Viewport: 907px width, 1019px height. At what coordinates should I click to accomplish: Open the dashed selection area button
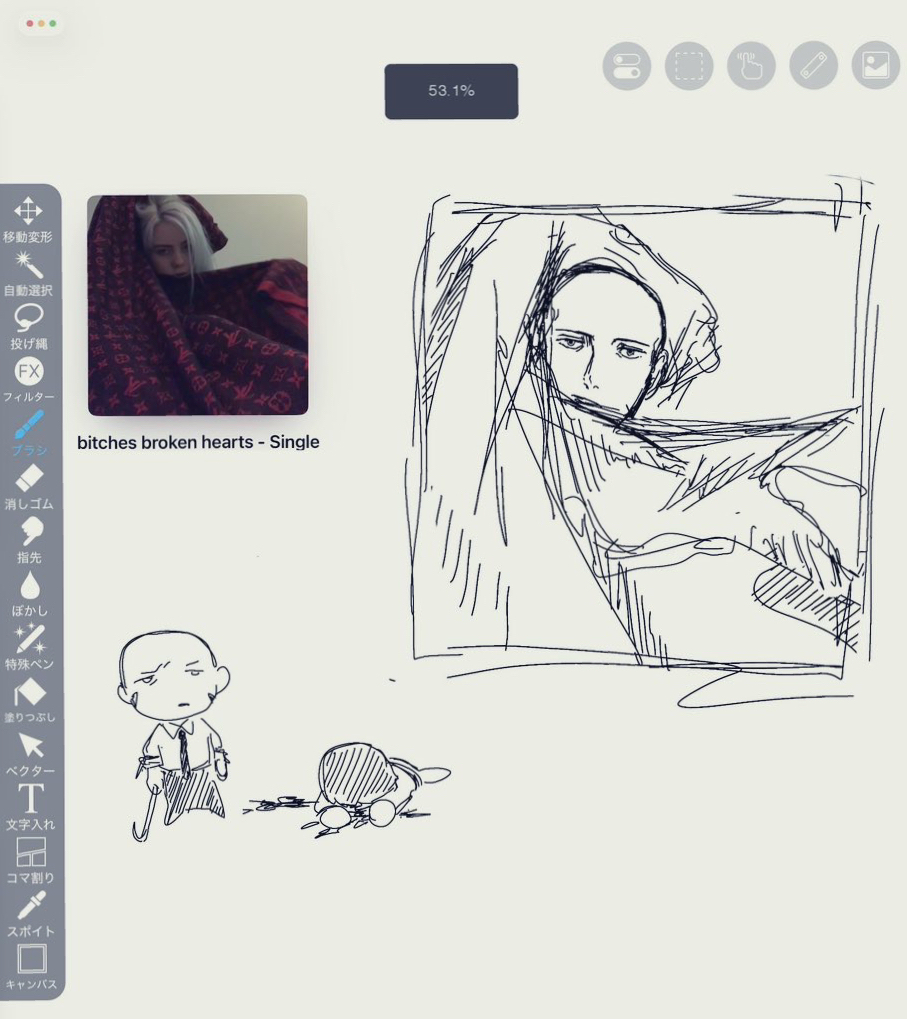click(x=689, y=66)
